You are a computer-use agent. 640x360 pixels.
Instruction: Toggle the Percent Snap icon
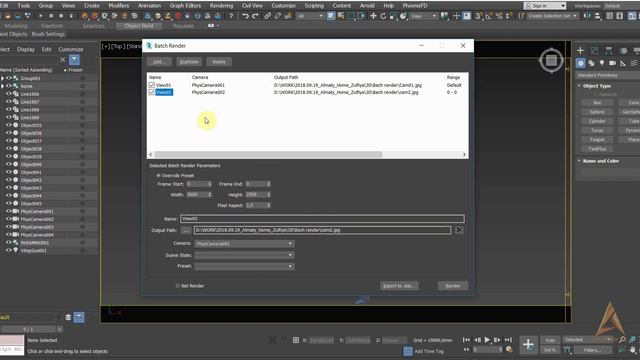pos(499,16)
